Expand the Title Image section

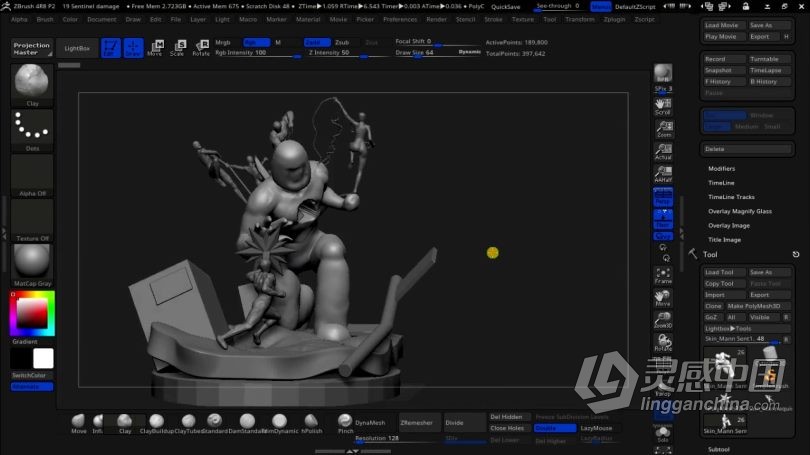click(x=724, y=240)
